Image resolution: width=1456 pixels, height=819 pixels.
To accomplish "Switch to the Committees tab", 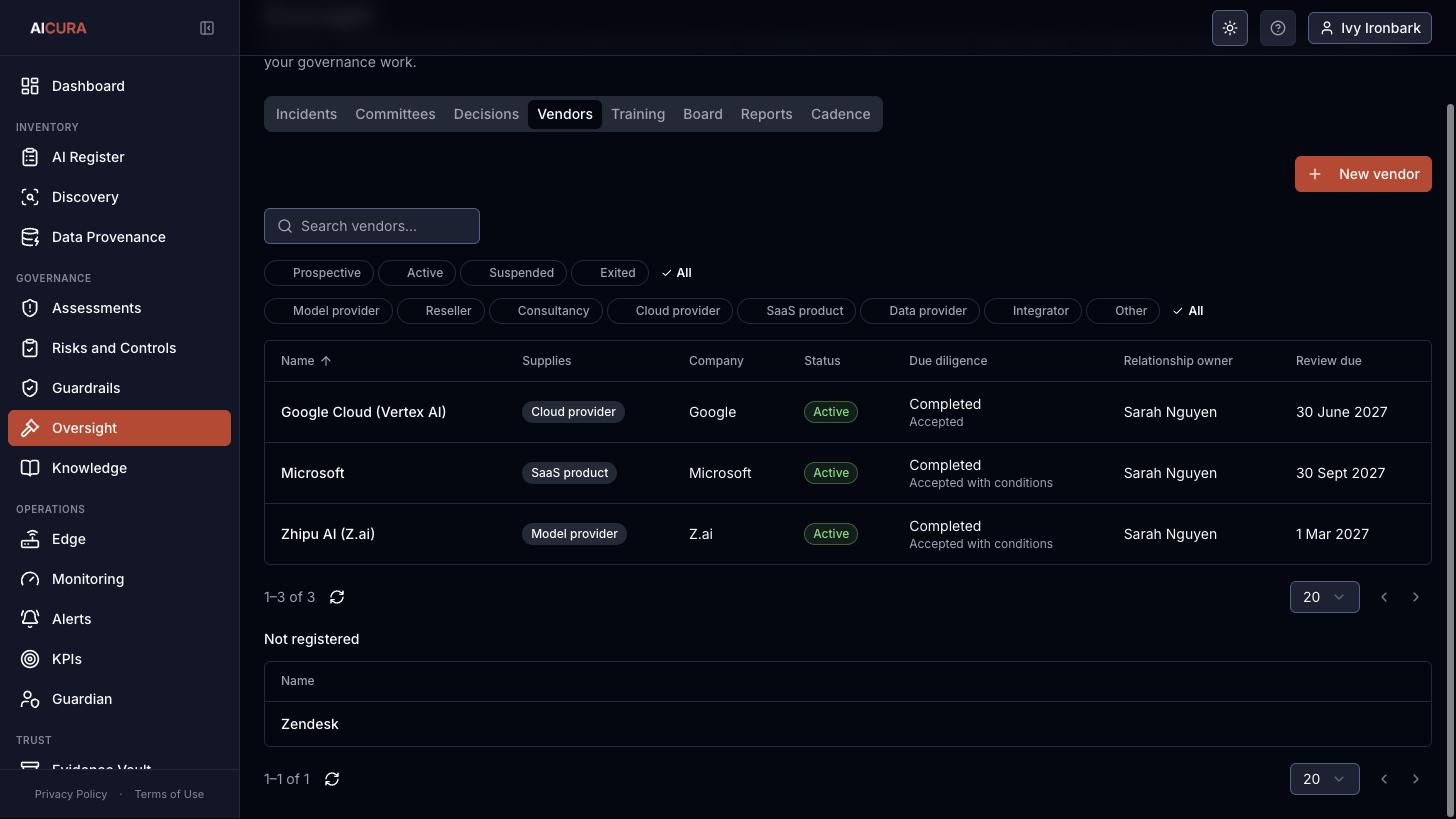I will (x=395, y=114).
